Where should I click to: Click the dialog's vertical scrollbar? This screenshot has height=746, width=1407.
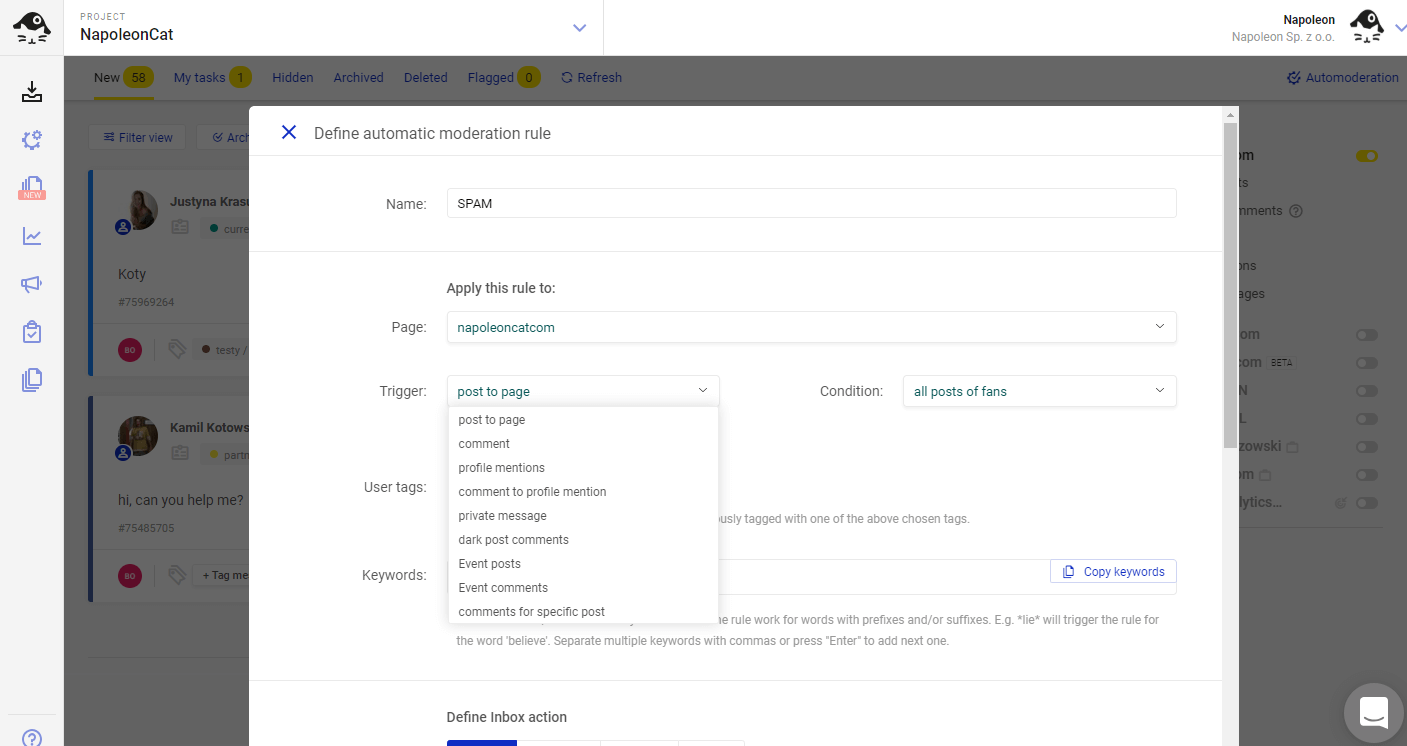(1230, 285)
